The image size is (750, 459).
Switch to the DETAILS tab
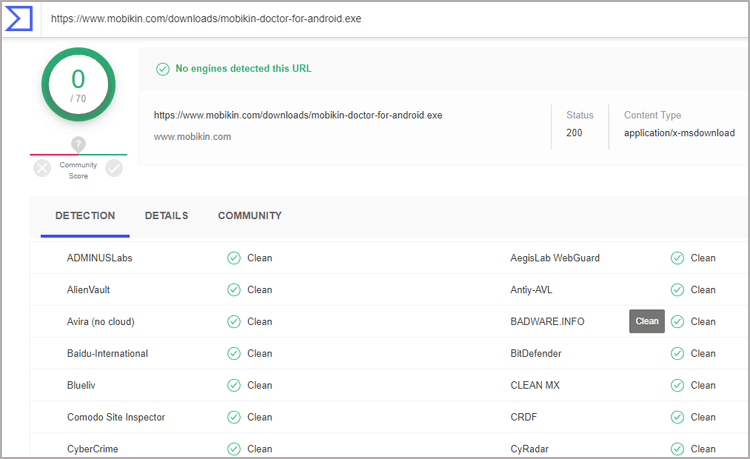(x=166, y=216)
